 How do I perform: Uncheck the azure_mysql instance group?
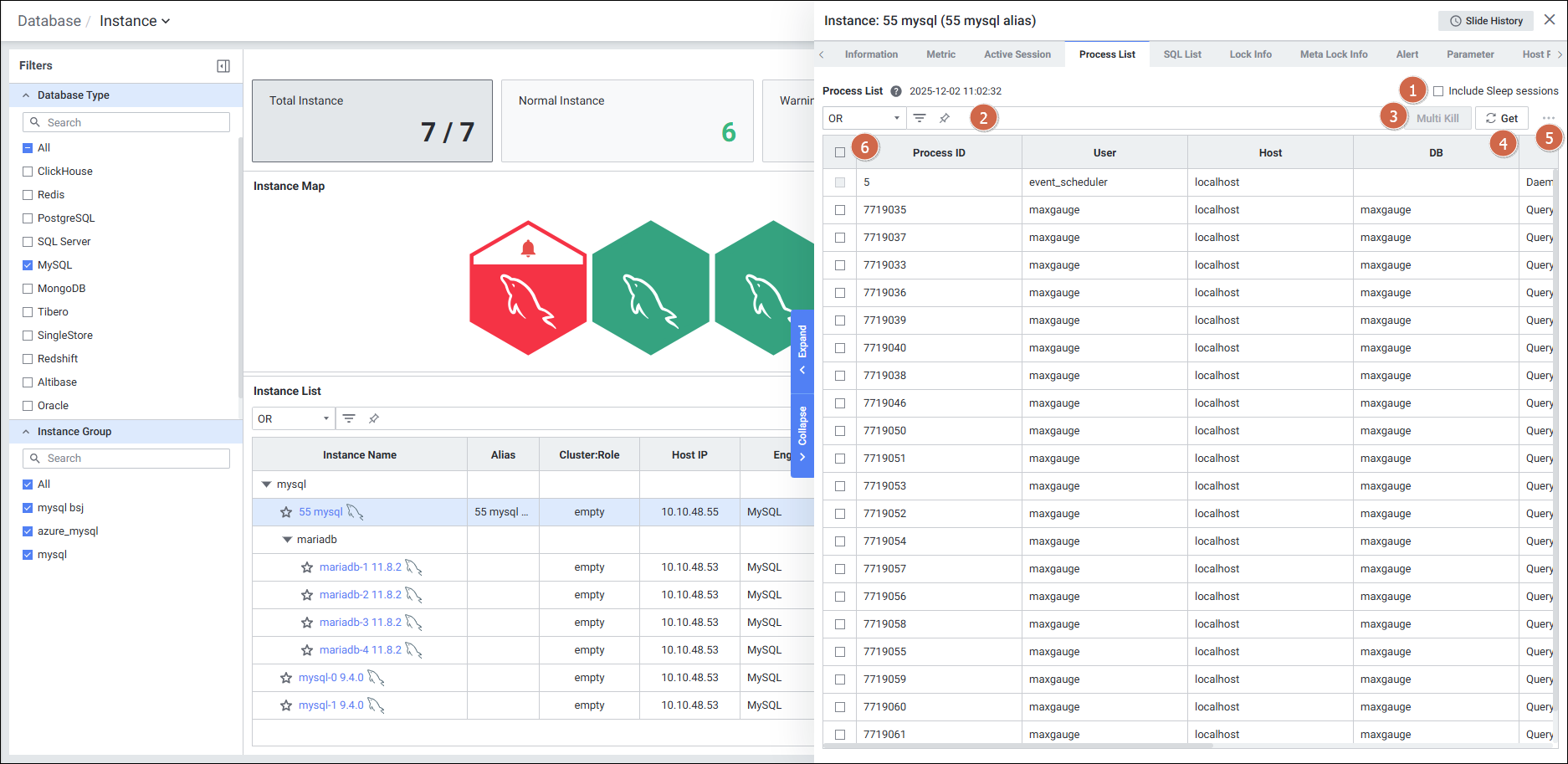[x=28, y=531]
